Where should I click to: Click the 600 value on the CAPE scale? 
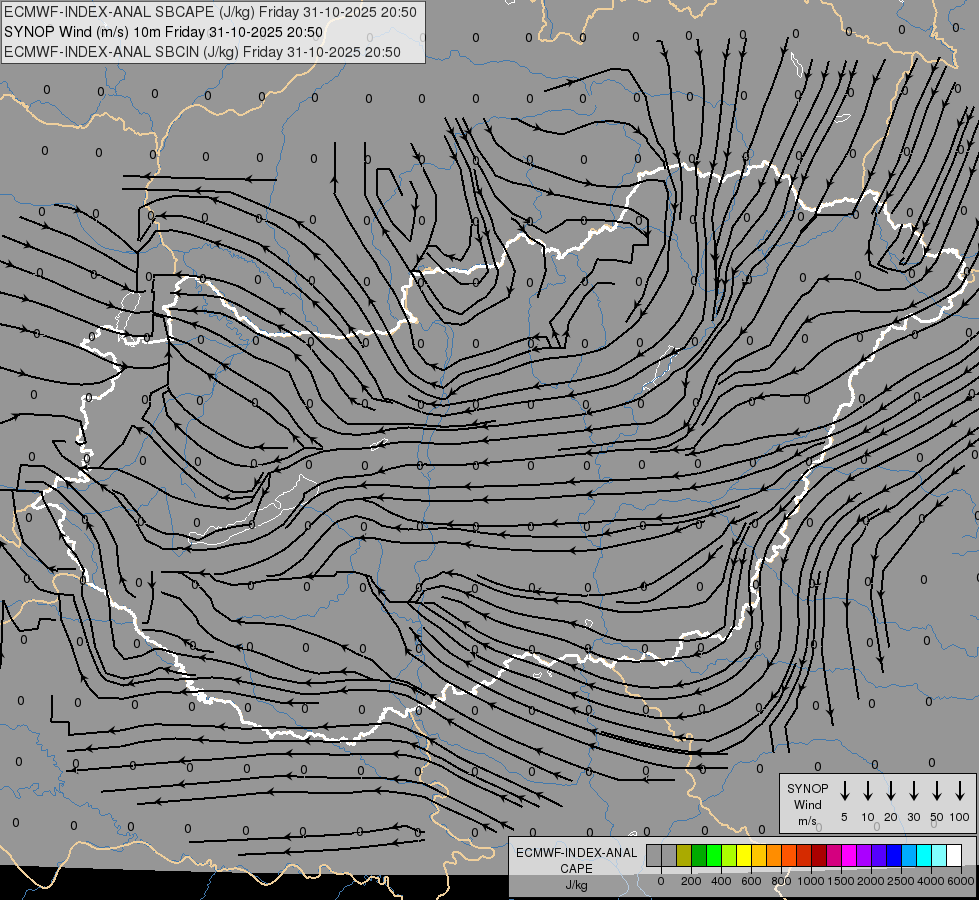pyautogui.click(x=751, y=881)
